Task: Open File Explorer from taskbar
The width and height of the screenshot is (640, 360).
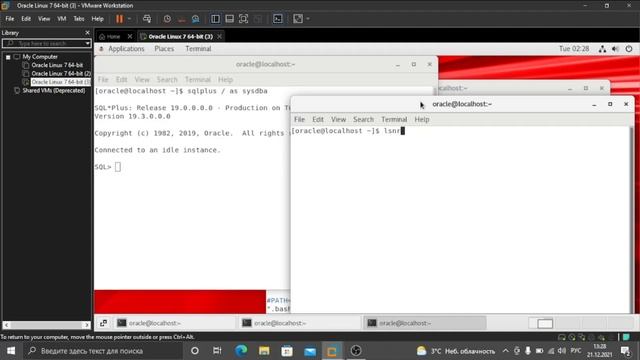Action: pos(264,351)
